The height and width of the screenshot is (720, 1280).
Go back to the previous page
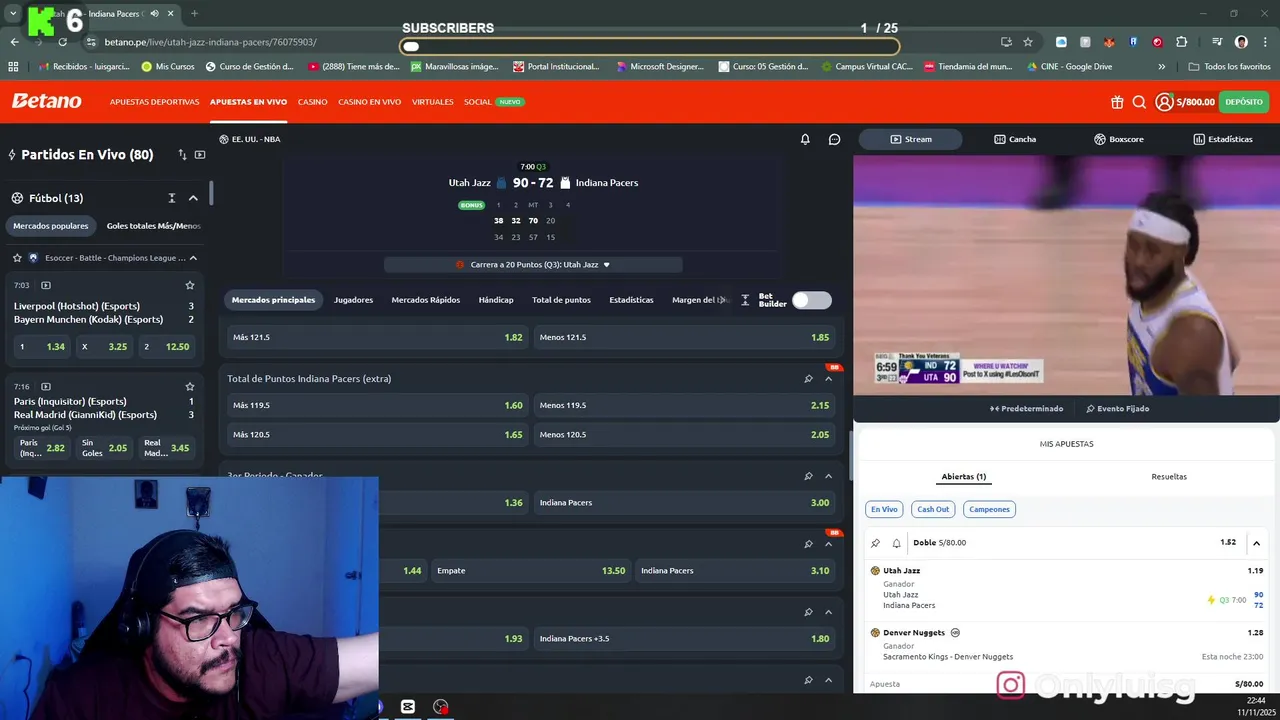point(14,42)
